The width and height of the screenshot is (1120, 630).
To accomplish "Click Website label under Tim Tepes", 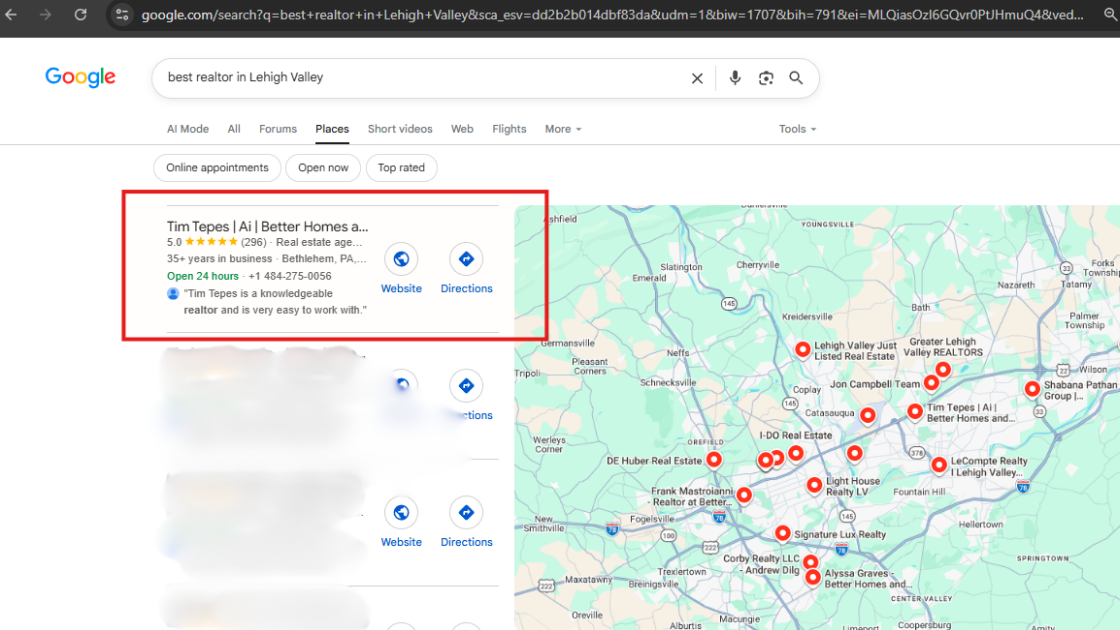I will pos(401,289).
